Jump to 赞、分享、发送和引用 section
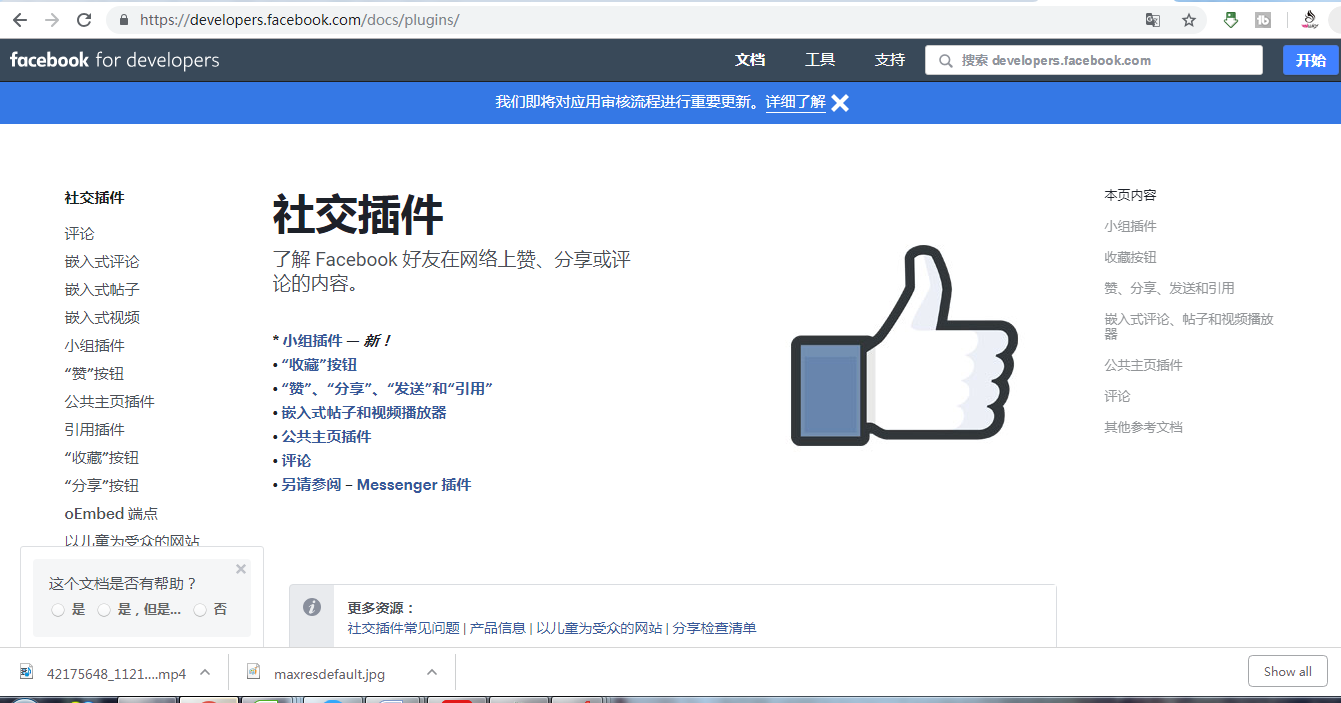 [x=1169, y=288]
